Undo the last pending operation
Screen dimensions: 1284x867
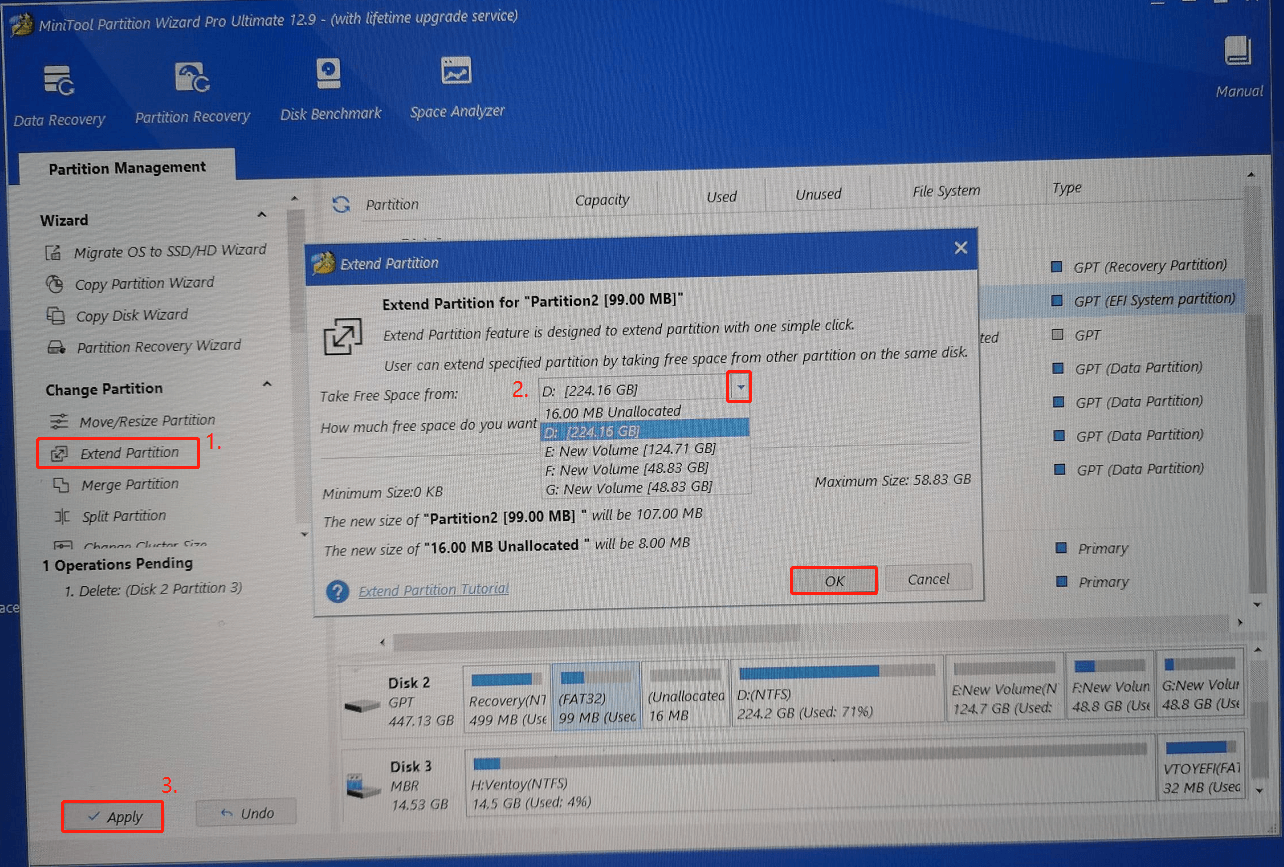pyautogui.click(x=246, y=814)
